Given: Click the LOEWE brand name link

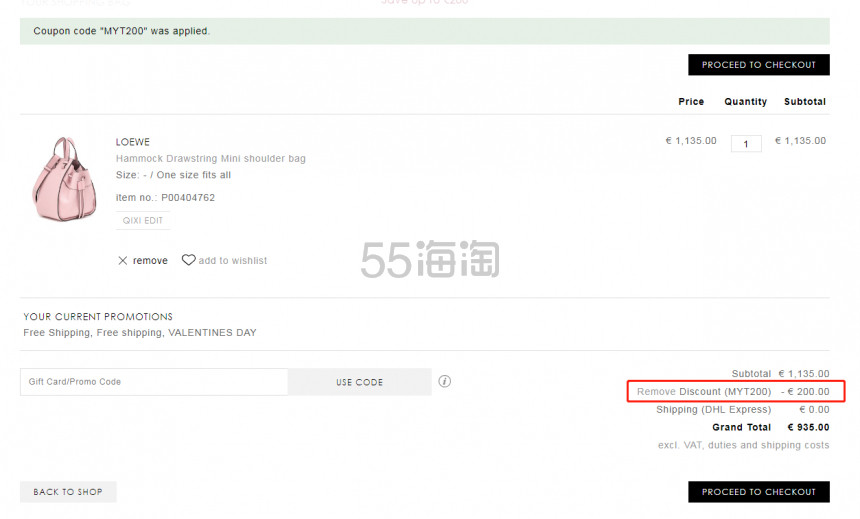Looking at the screenshot, I should [x=133, y=142].
